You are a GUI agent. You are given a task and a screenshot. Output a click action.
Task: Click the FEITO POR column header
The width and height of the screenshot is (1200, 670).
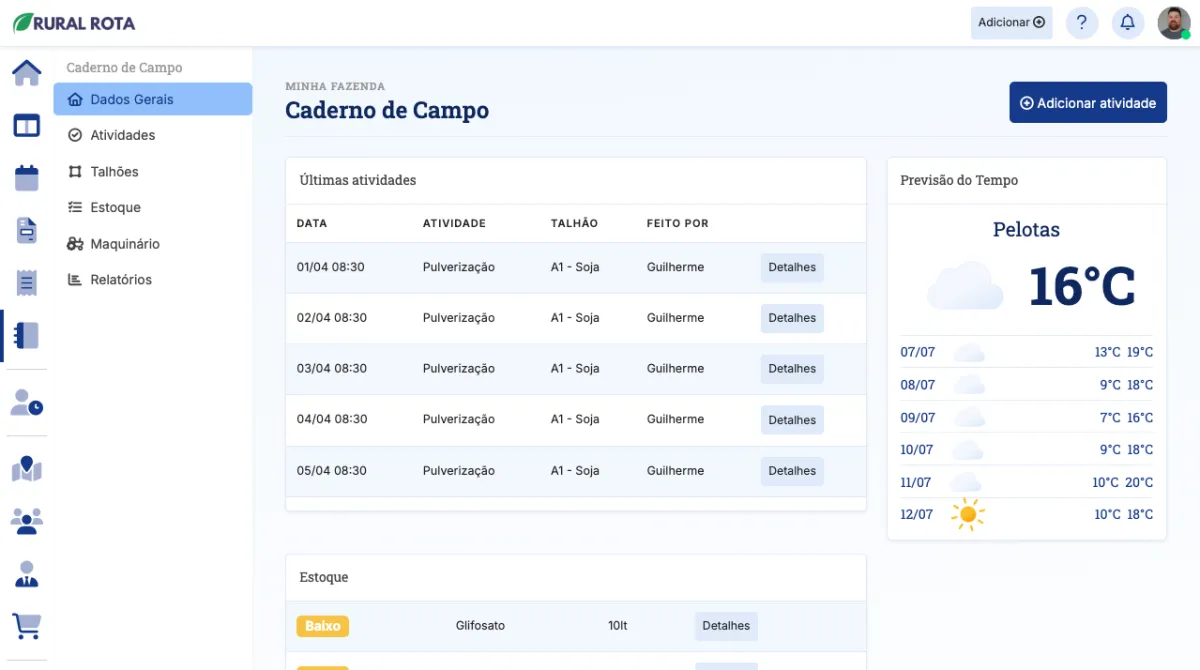[x=678, y=223]
